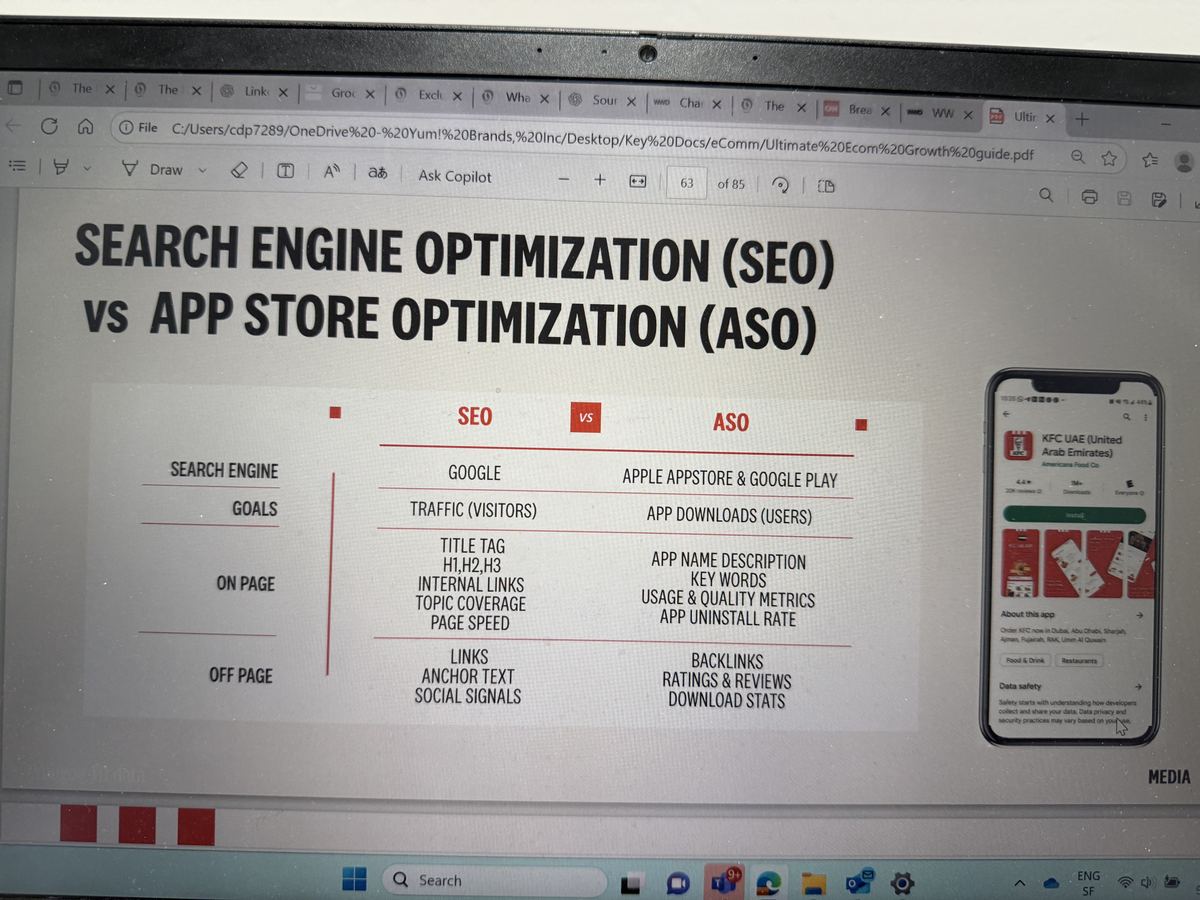Open the Wi-Fi network tray icon
1200x900 pixels.
pyautogui.click(x=1125, y=883)
